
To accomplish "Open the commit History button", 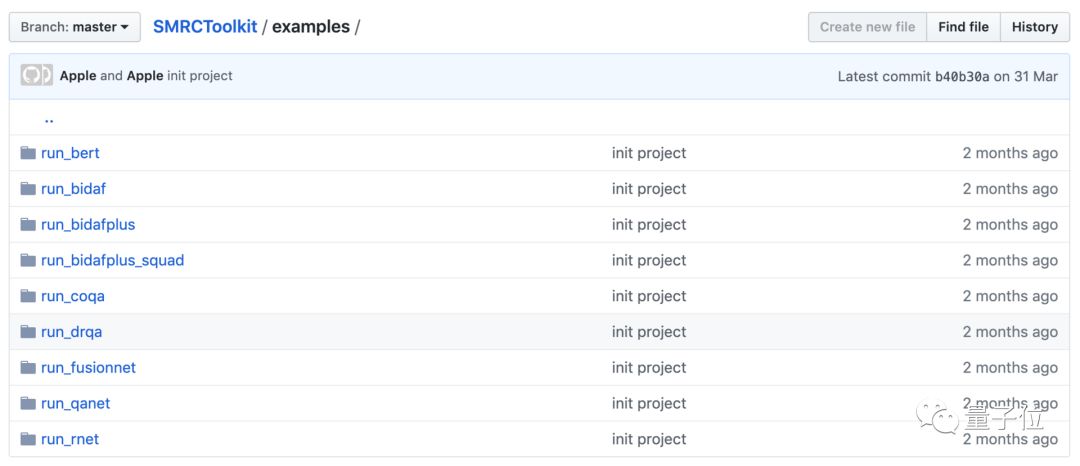I will click(1034, 27).
